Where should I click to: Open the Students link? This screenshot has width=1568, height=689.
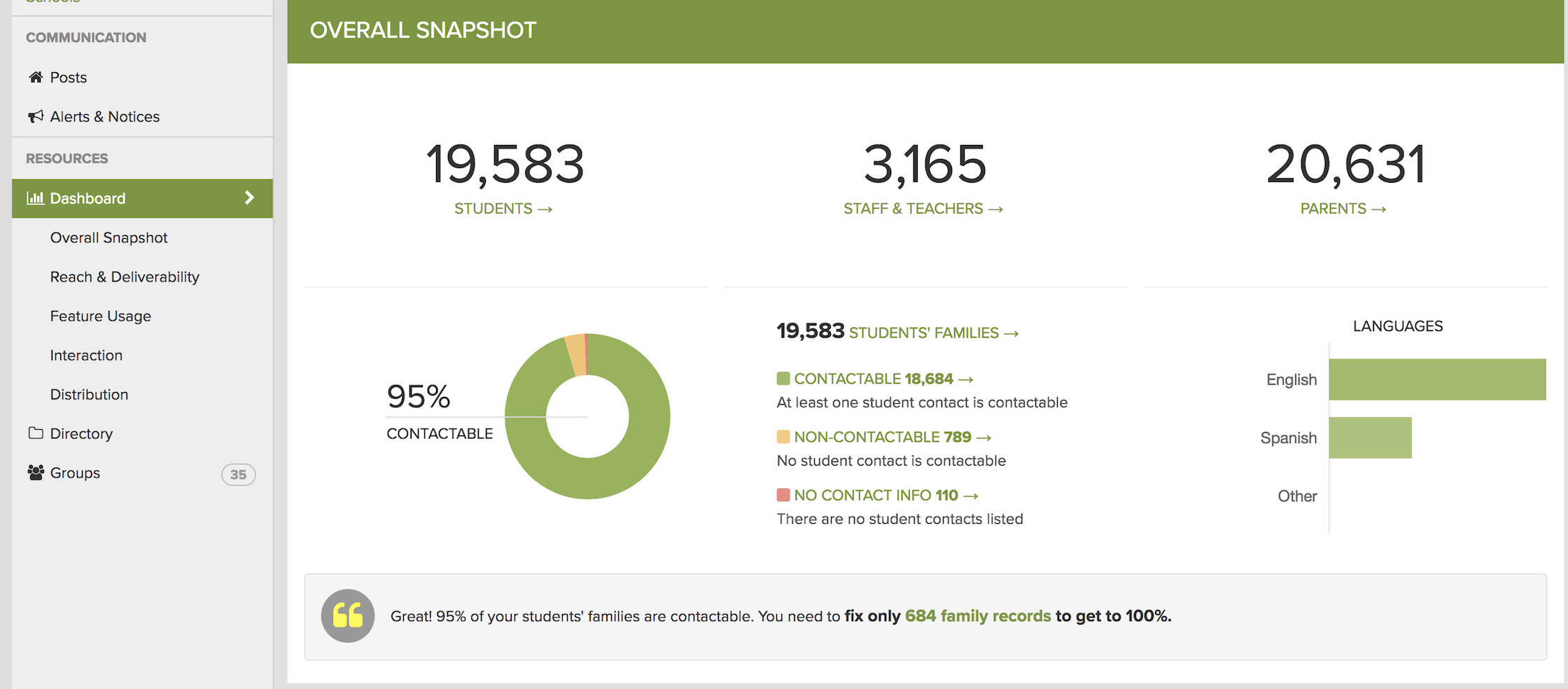(x=503, y=209)
